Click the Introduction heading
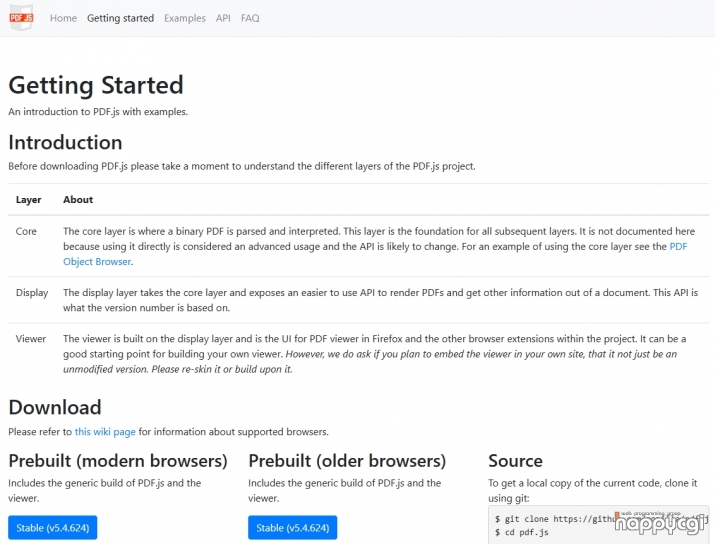715x544 pixels. [x=65, y=142]
